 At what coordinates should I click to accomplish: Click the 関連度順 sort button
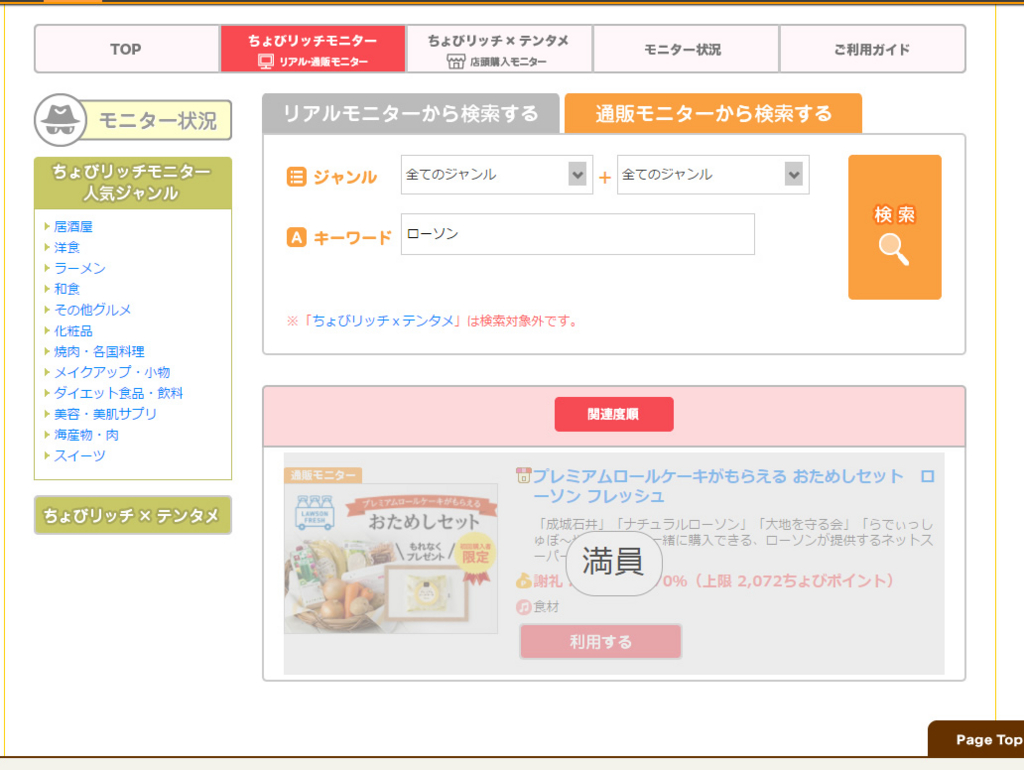pos(614,414)
